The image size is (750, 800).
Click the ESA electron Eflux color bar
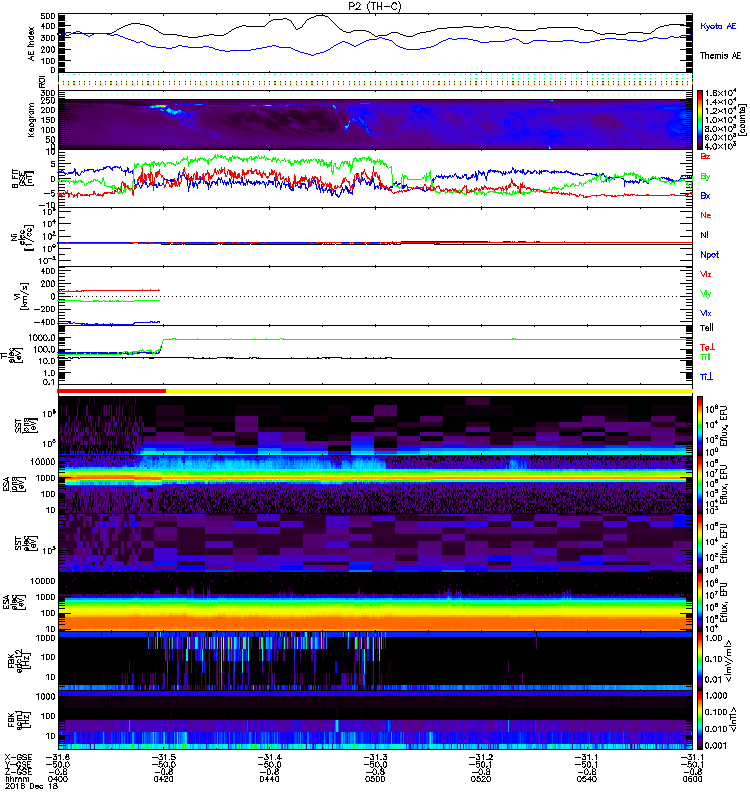[x=700, y=602]
